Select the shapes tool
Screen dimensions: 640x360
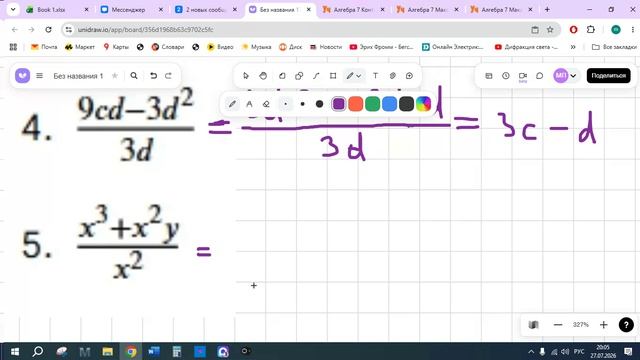pos(299,76)
